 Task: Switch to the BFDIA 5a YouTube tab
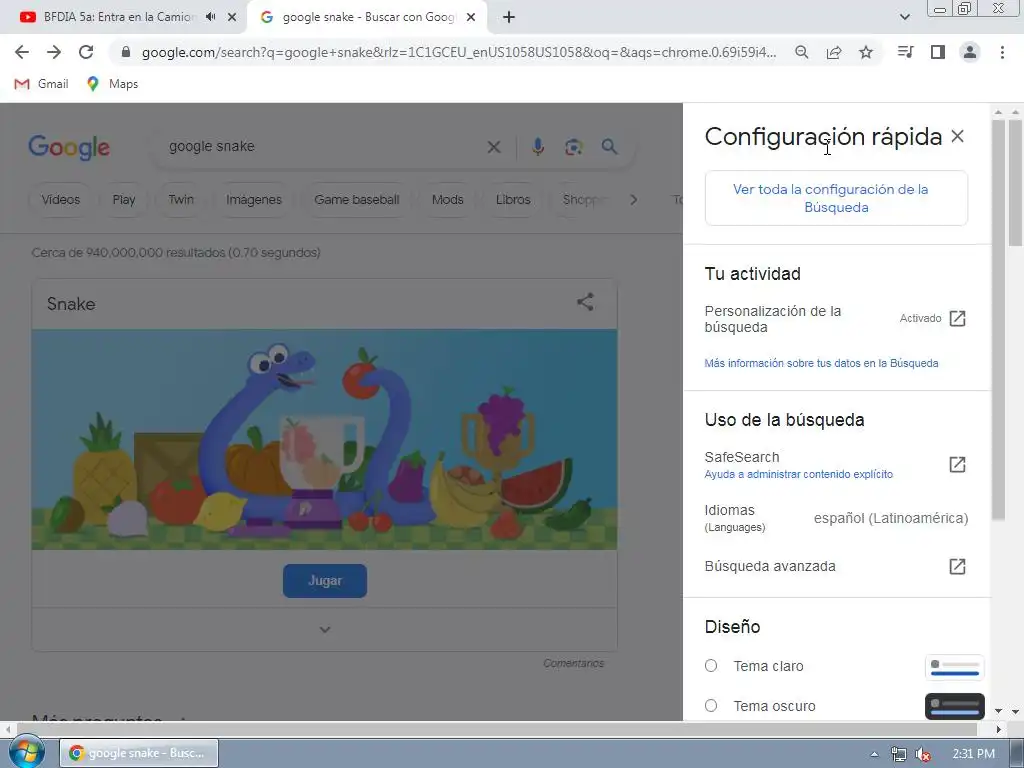click(118, 17)
